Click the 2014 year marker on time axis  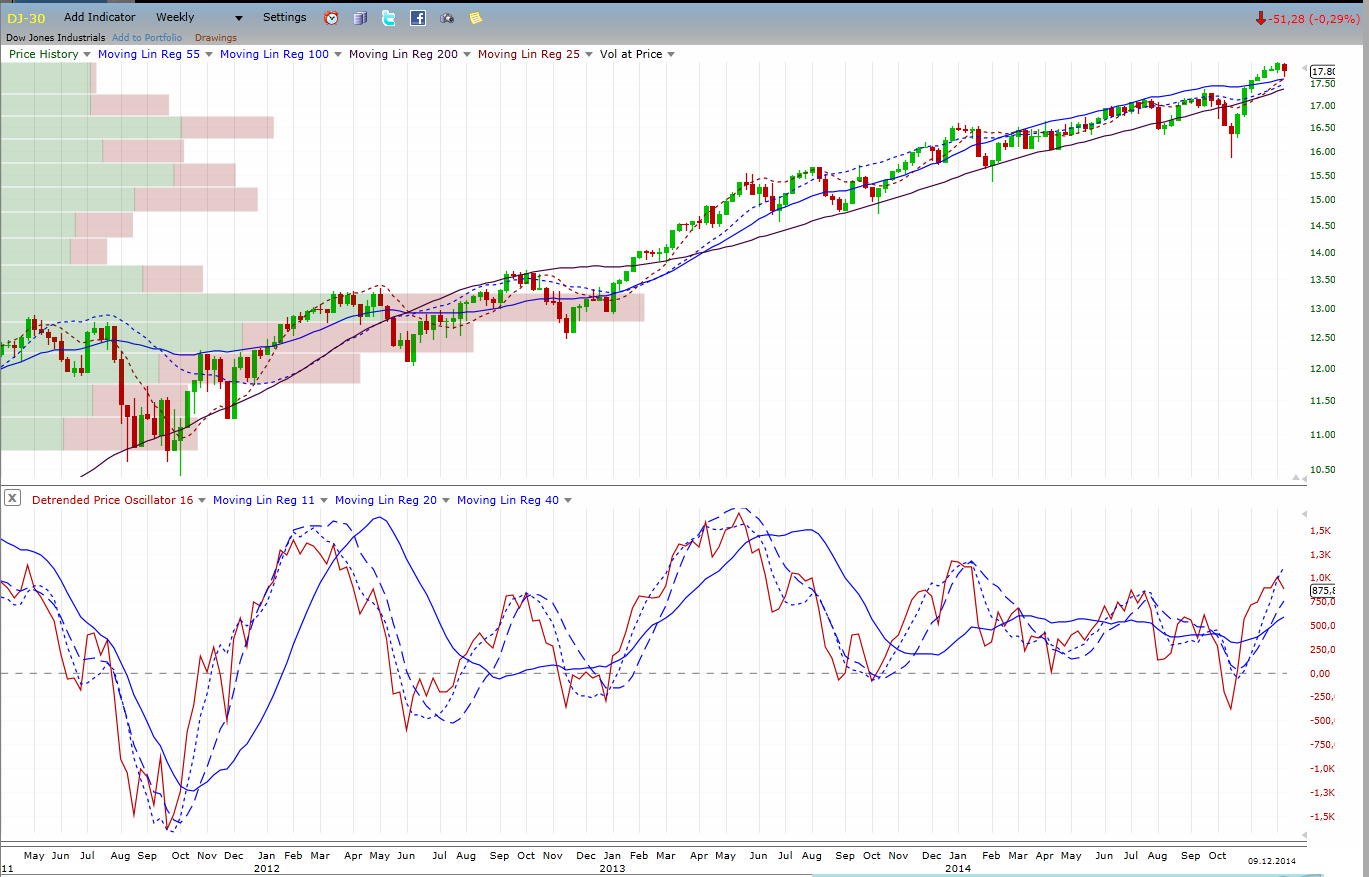click(958, 869)
